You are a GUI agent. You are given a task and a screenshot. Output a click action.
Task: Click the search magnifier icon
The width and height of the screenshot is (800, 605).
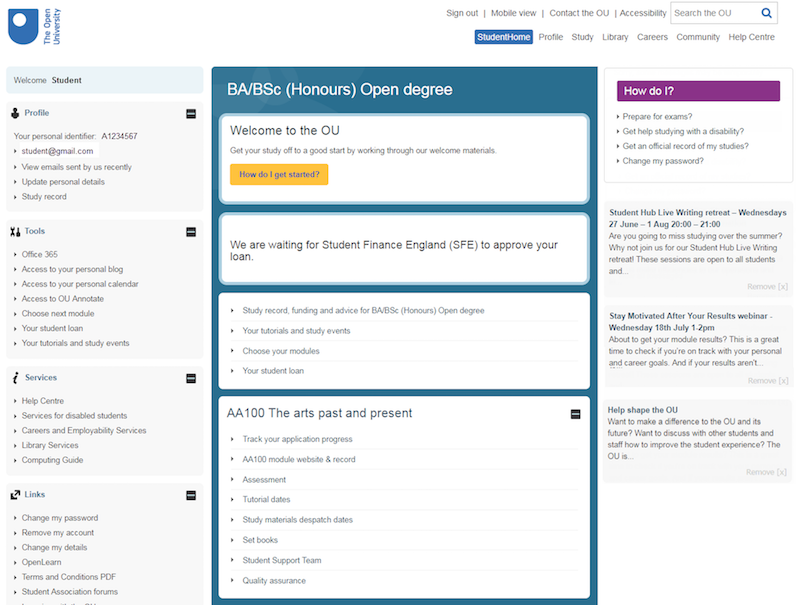(x=766, y=13)
